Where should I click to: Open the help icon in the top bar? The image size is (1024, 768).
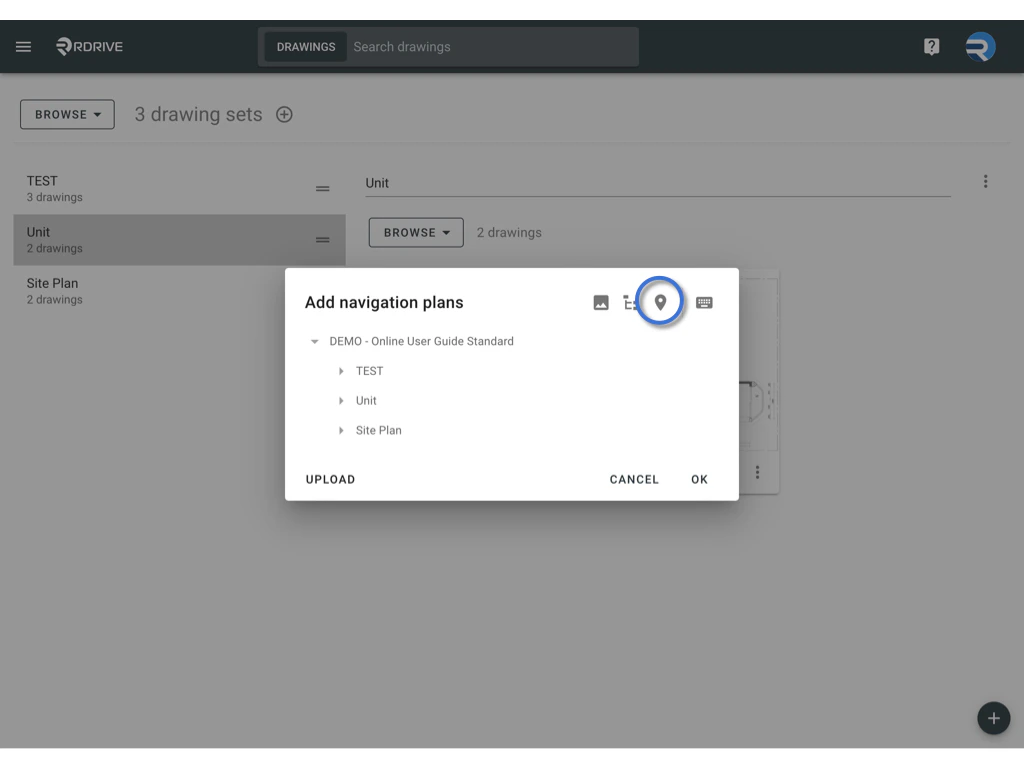coord(931,46)
